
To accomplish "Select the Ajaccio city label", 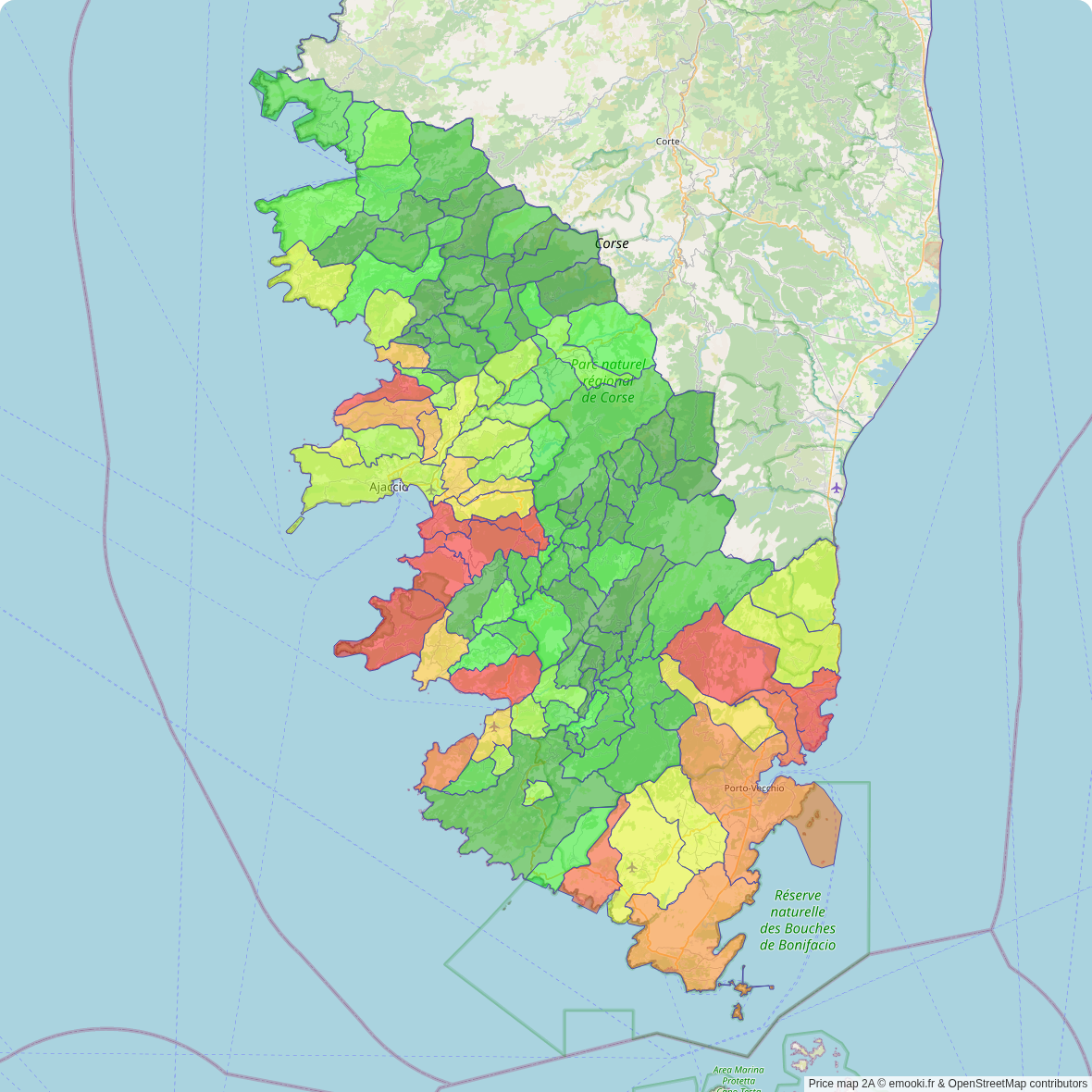I will tap(388, 487).
